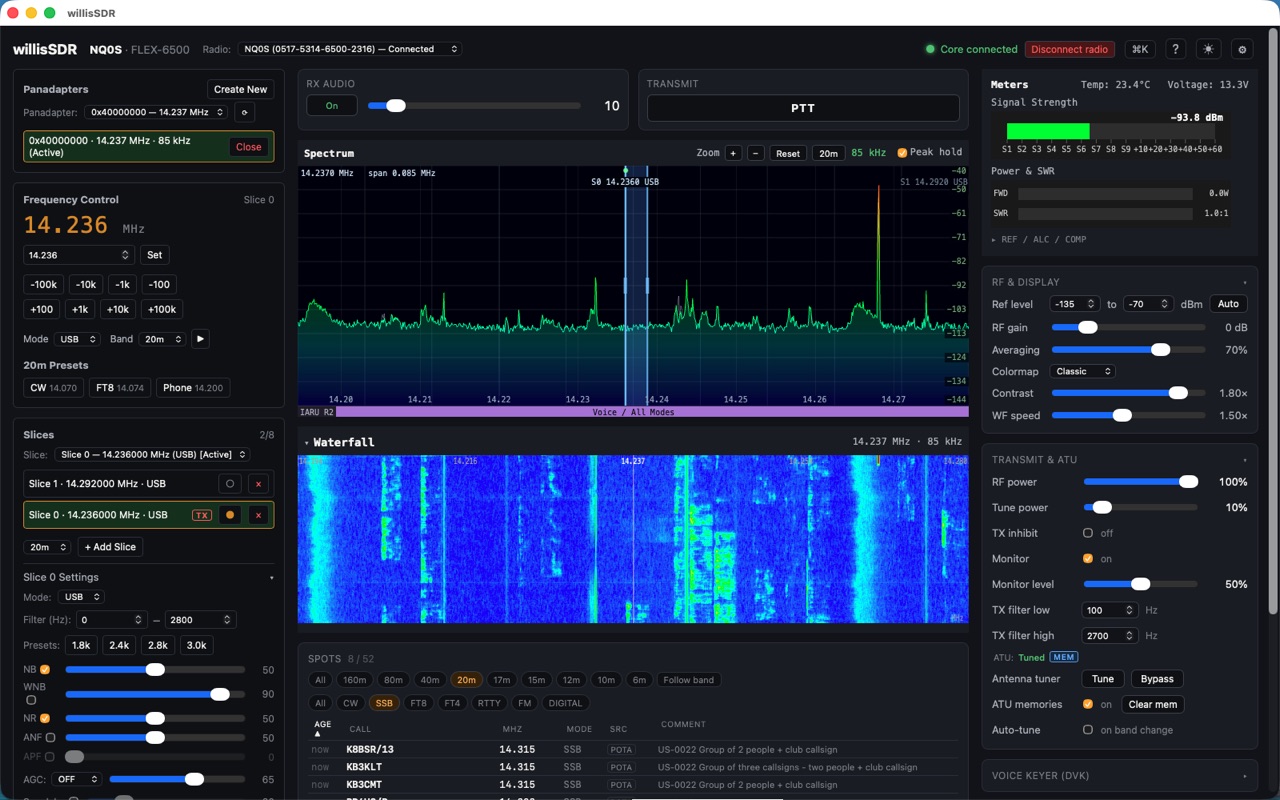Remove Slice 1 with its red x
This screenshot has height=800, width=1280.
(258, 484)
